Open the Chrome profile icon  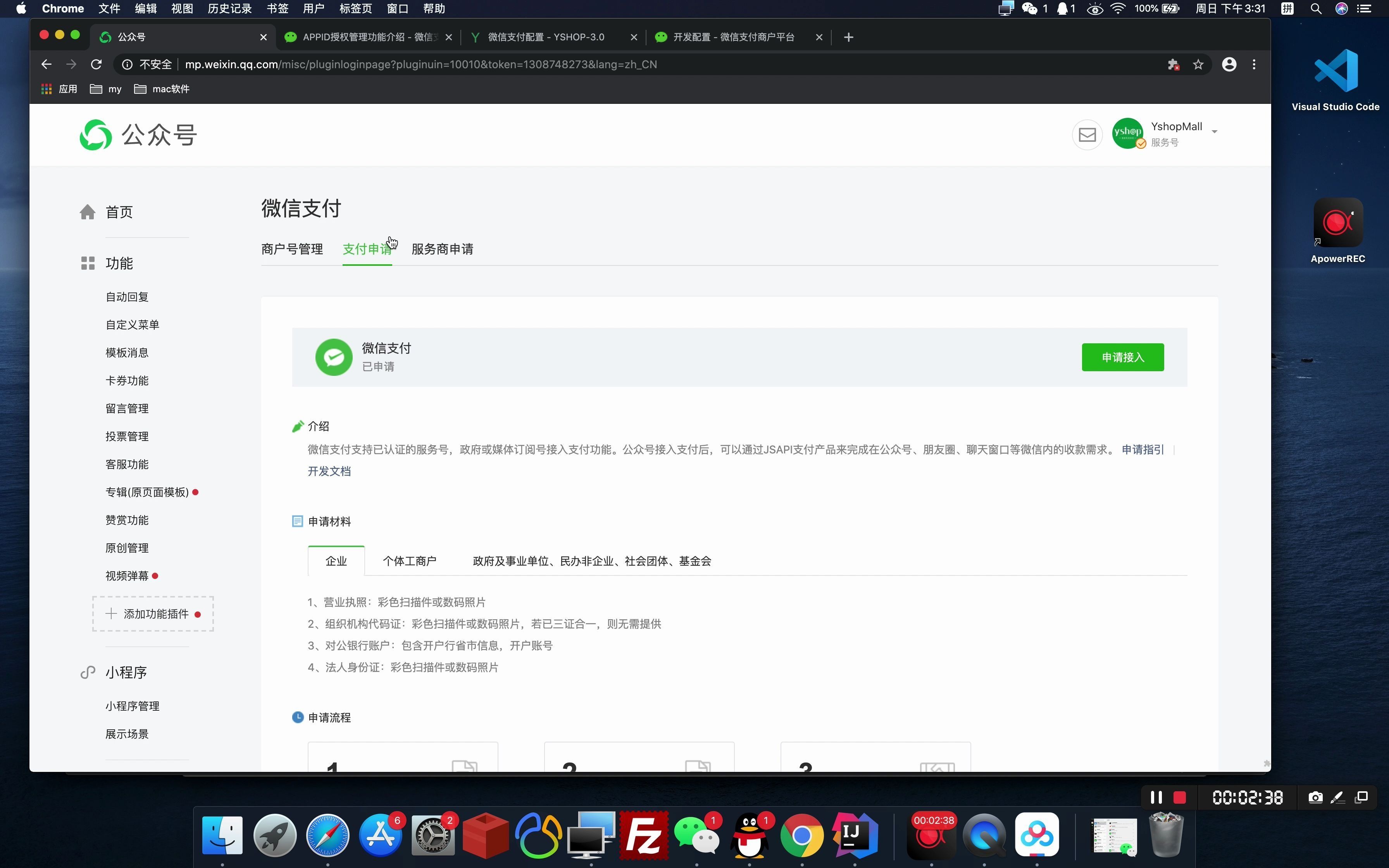pos(1229,64)
